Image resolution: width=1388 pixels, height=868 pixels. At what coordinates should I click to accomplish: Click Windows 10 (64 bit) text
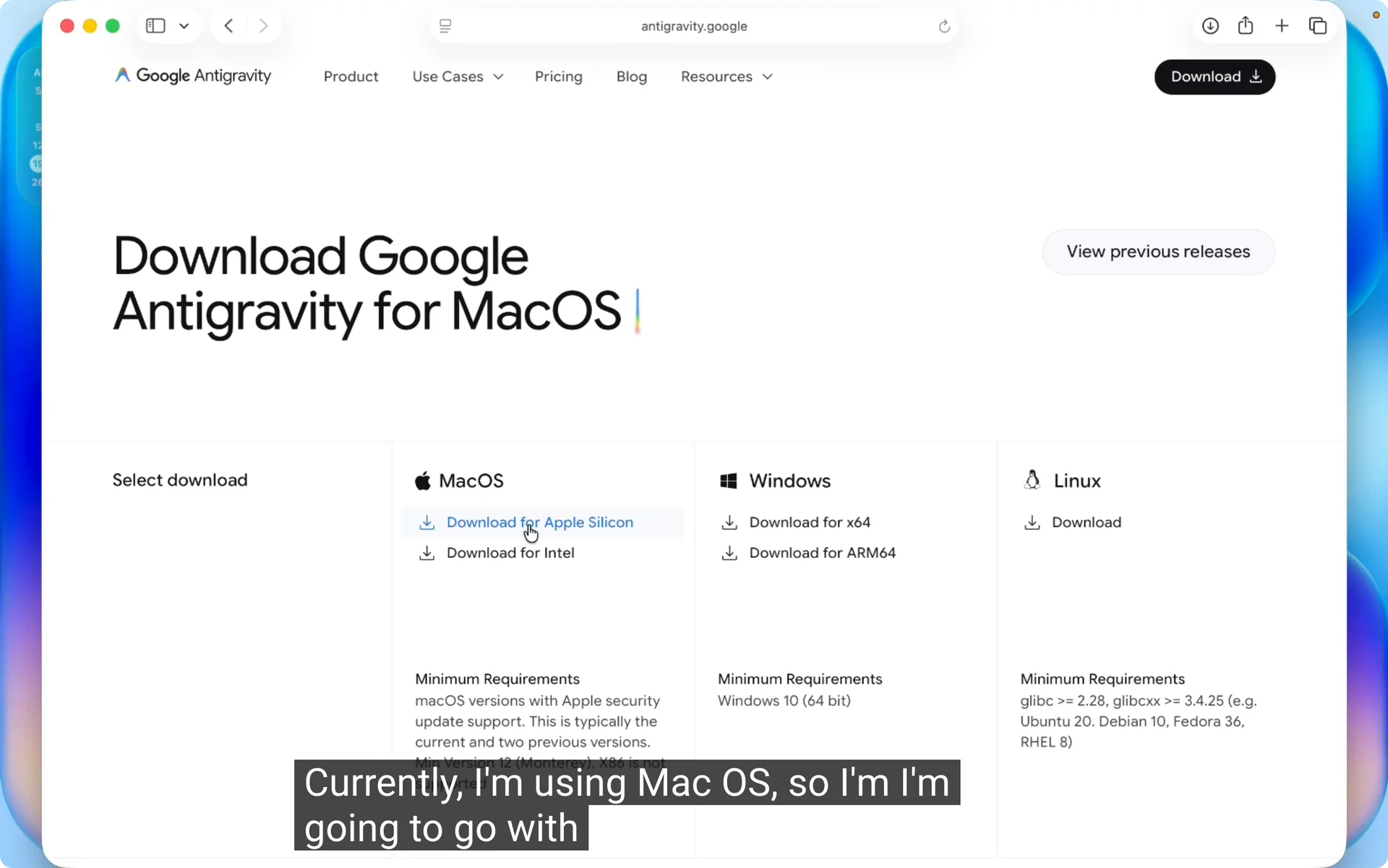click(x=784, y=700)
